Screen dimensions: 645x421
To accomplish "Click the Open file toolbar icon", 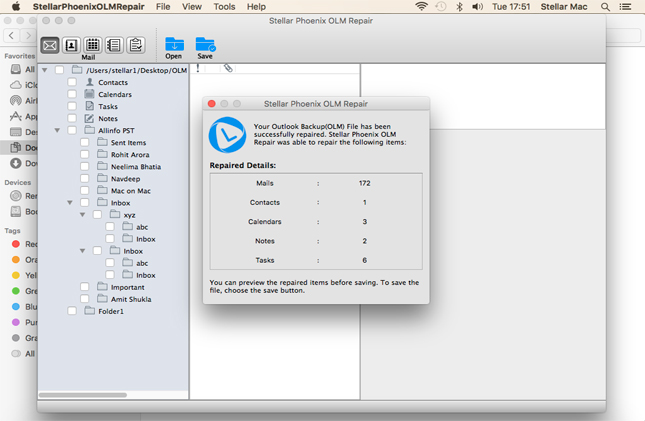I will [174, 45].
